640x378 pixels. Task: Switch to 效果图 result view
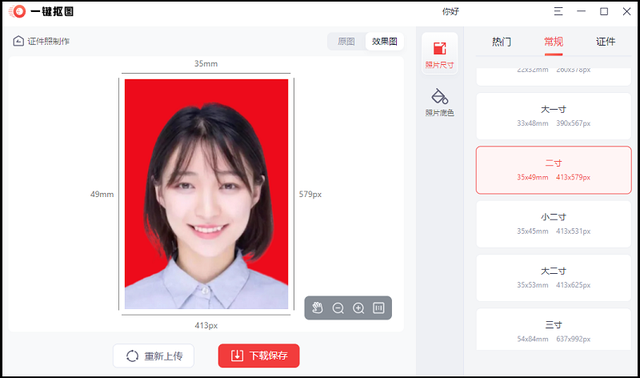384,41
